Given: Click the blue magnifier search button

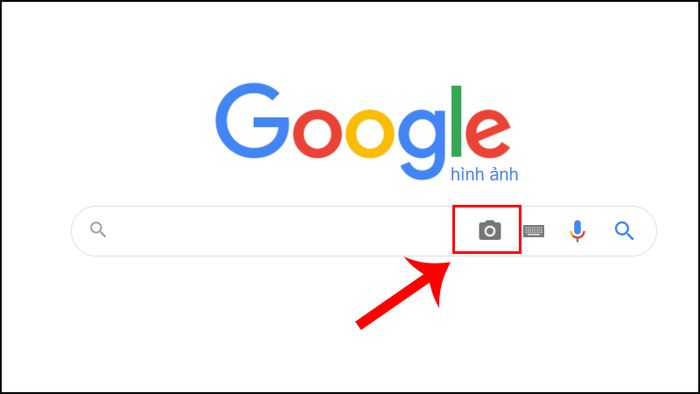Looking at the screenshot, I should click(624, 231).
